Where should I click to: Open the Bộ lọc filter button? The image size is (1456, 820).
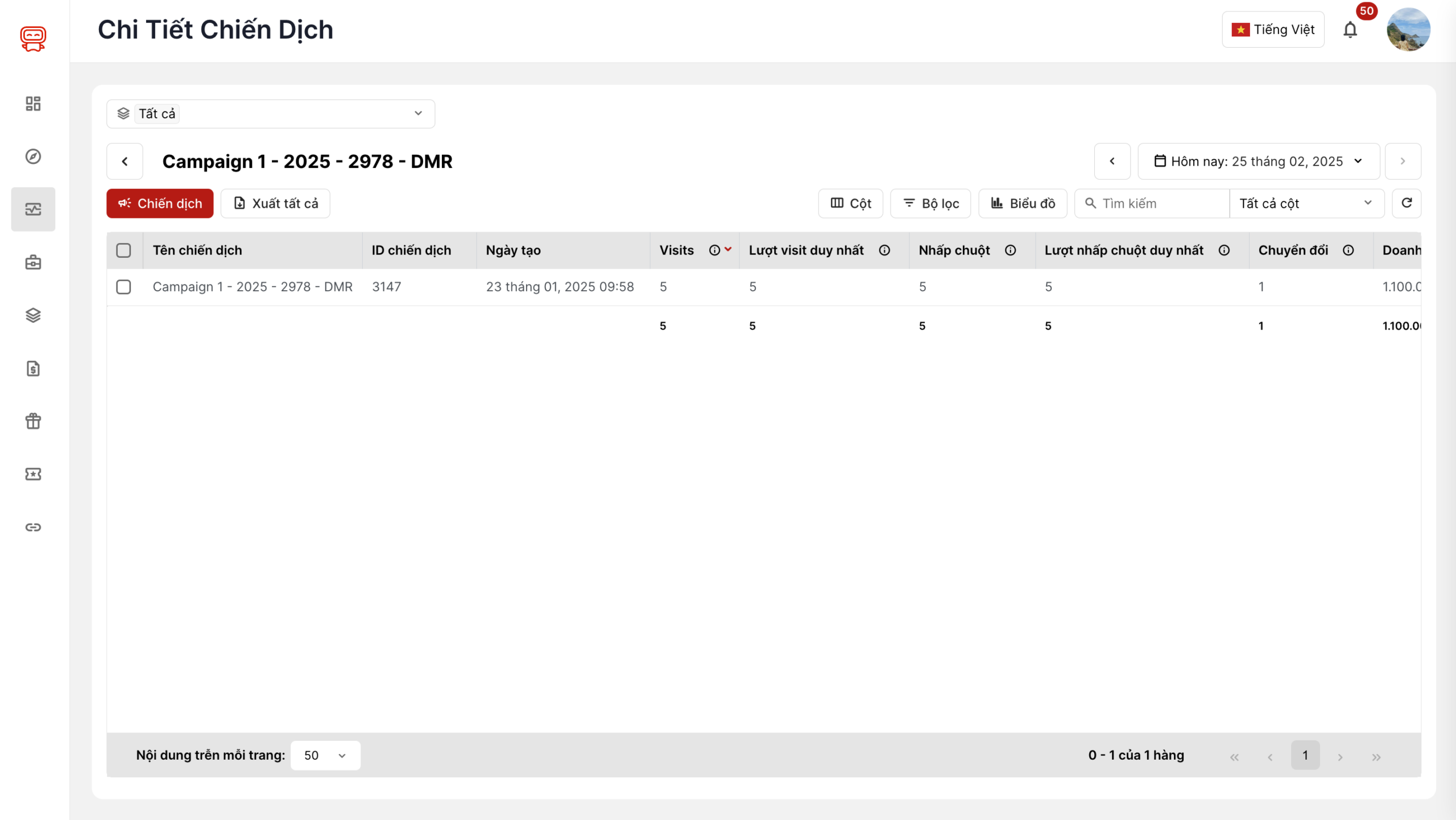click(x=930, y=203)
